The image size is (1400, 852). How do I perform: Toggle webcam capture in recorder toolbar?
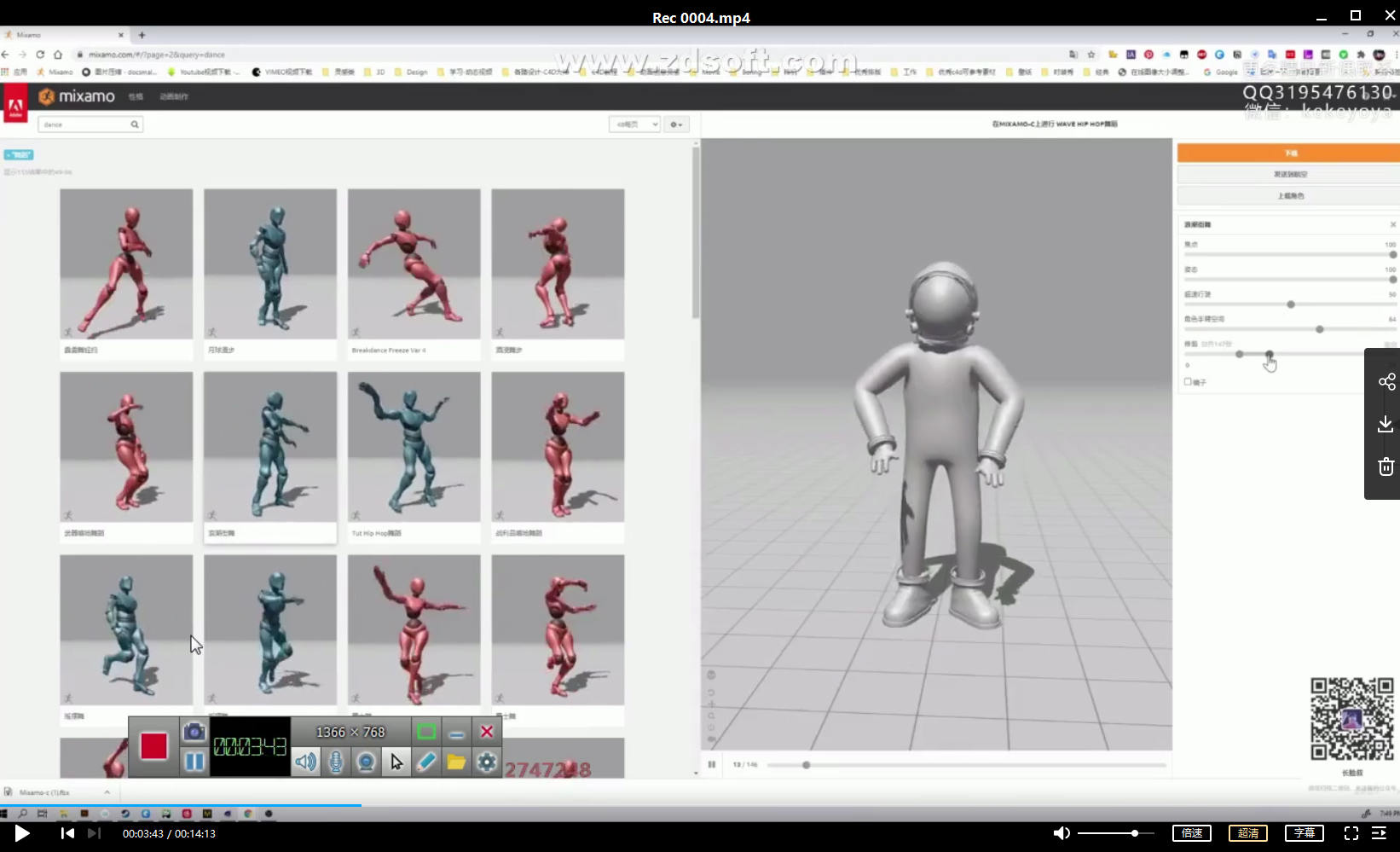coord(366,762)
